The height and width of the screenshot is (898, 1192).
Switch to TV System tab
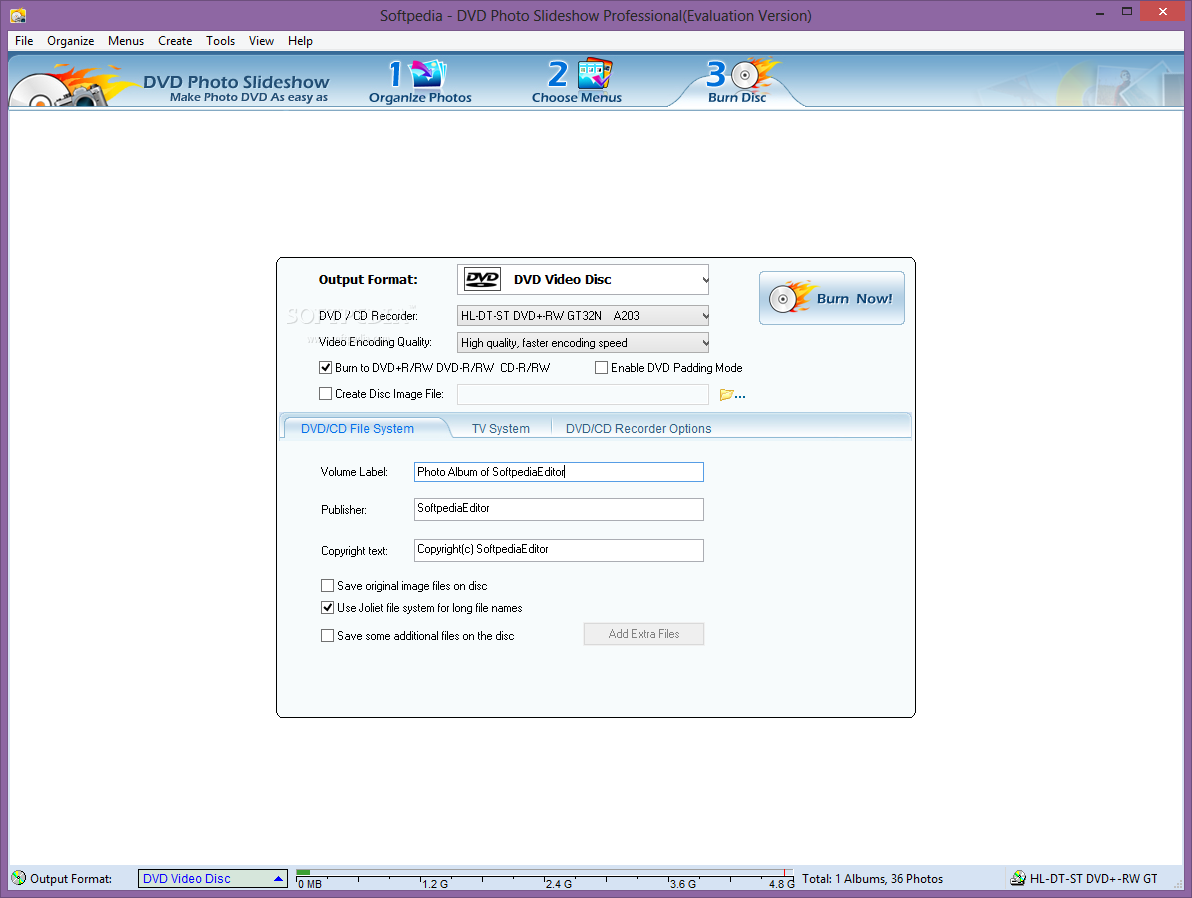[500, 429]
